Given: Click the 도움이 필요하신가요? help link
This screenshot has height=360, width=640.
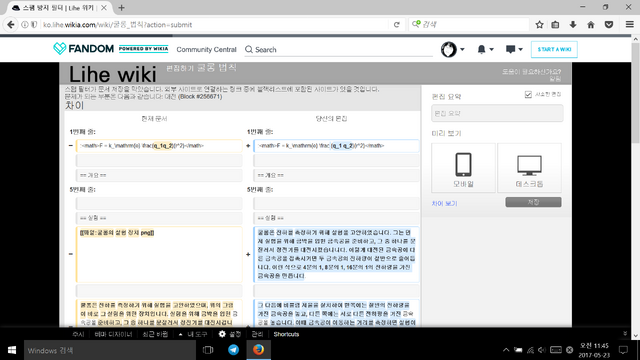Looking at the screenshot, I should [531, 72].
